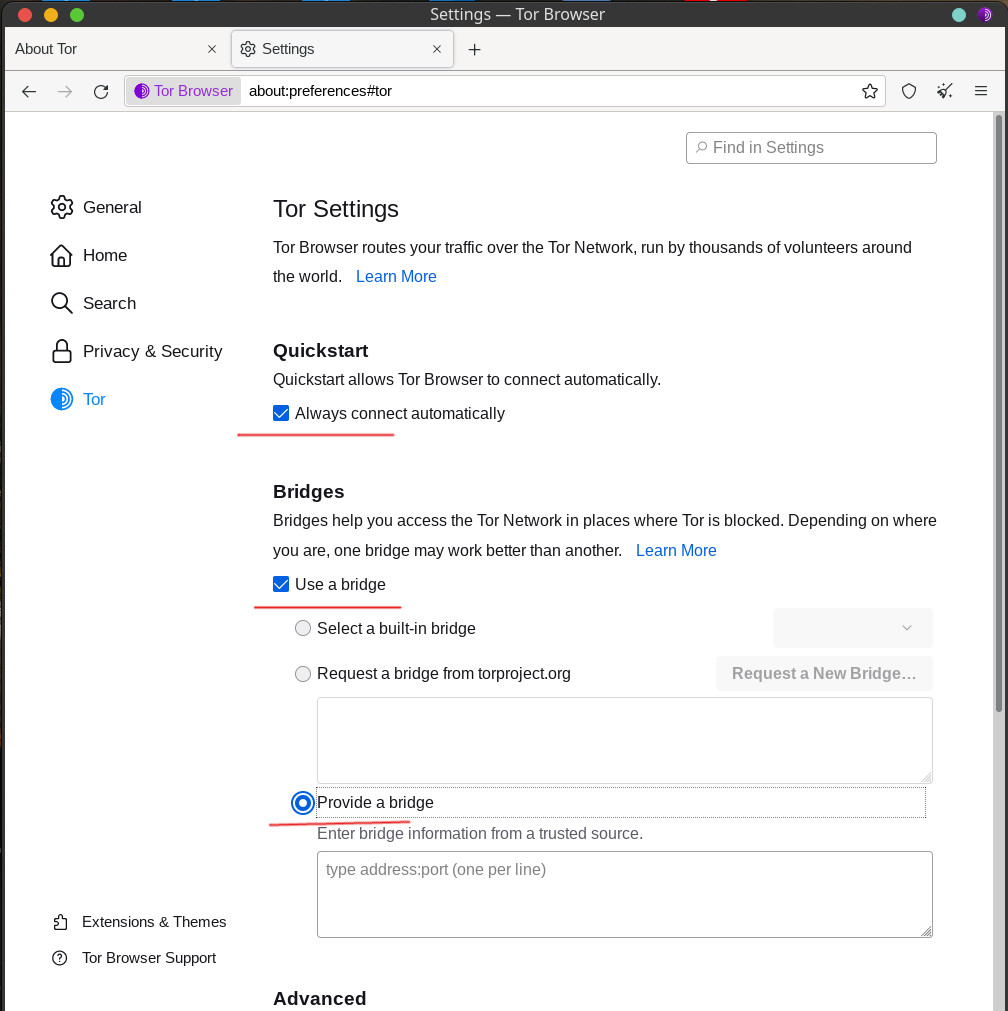
Task: Click the Bridges heading
Action: pos(308,492)
